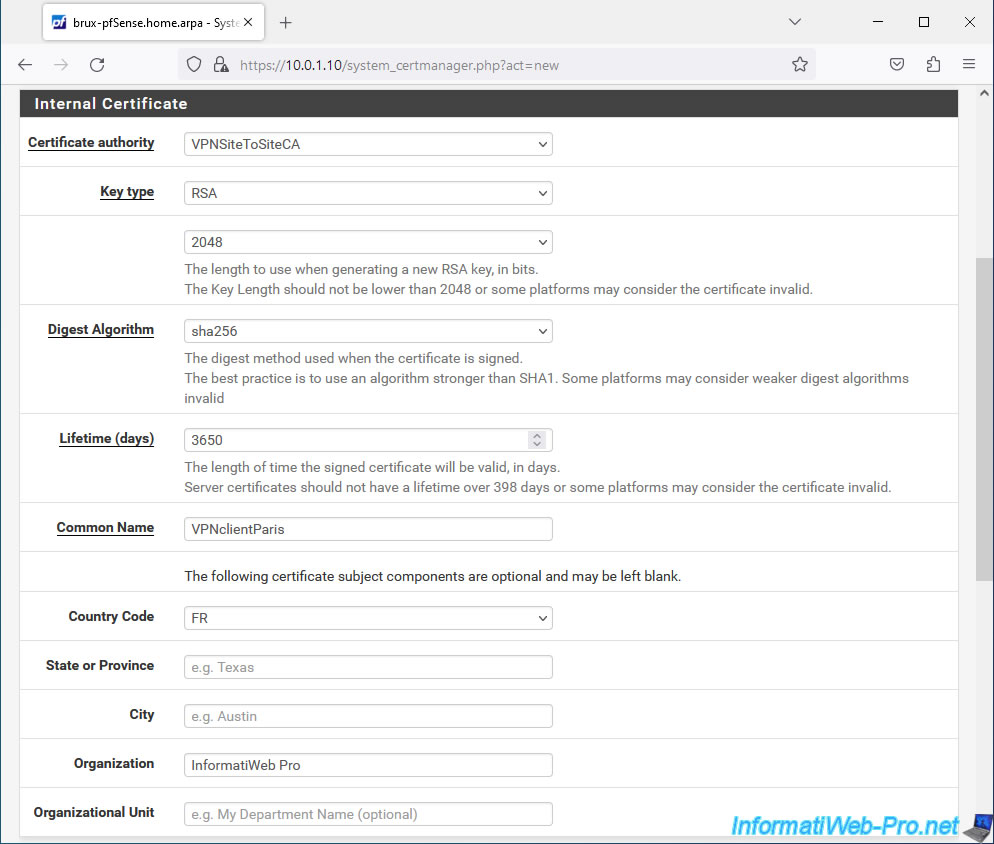Click the City label

pyautogui.click(x=142, y=715)
